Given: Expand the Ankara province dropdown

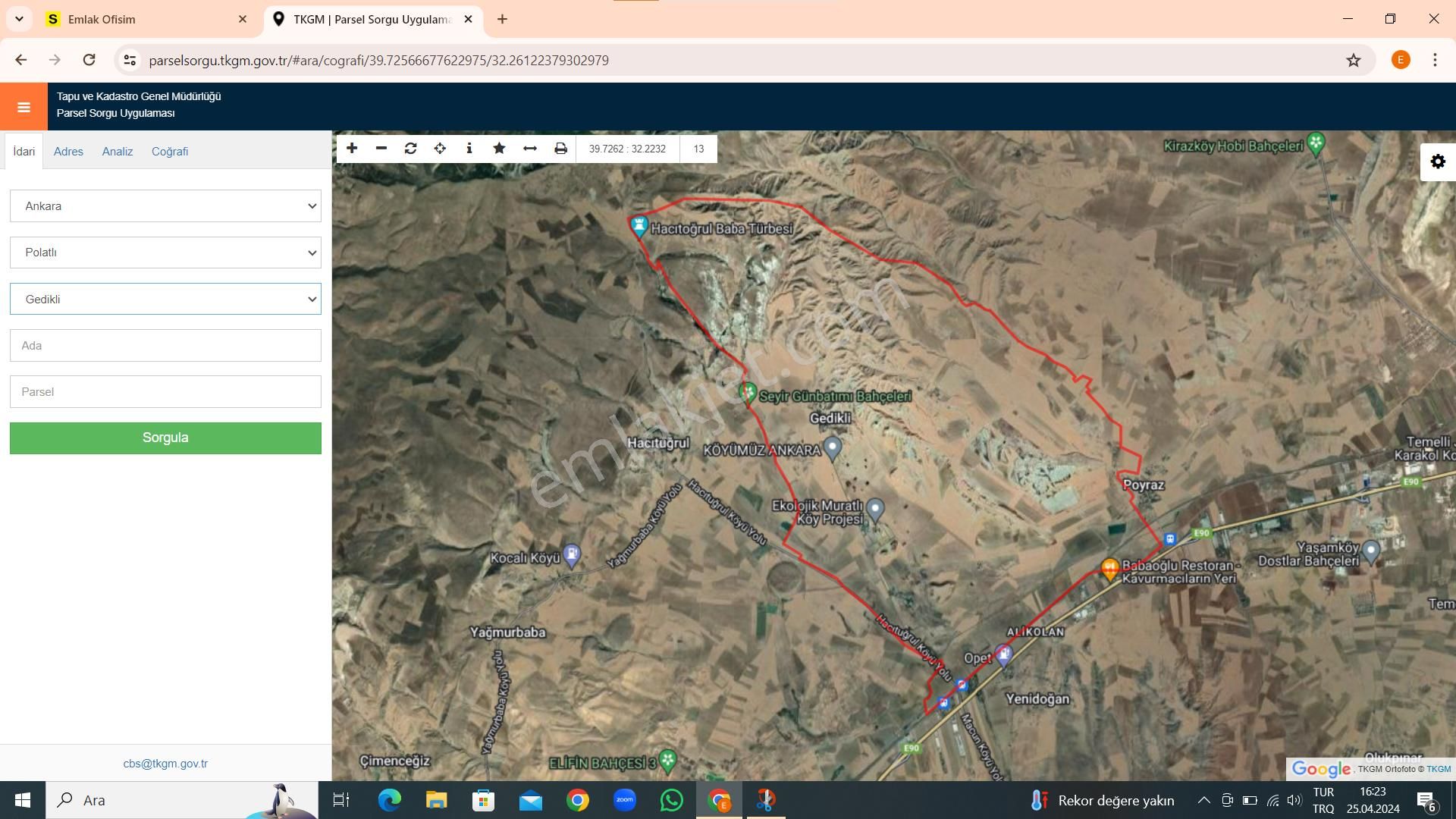Looking at the screenshot, I should pyautogui.click(x=165, y=206).
